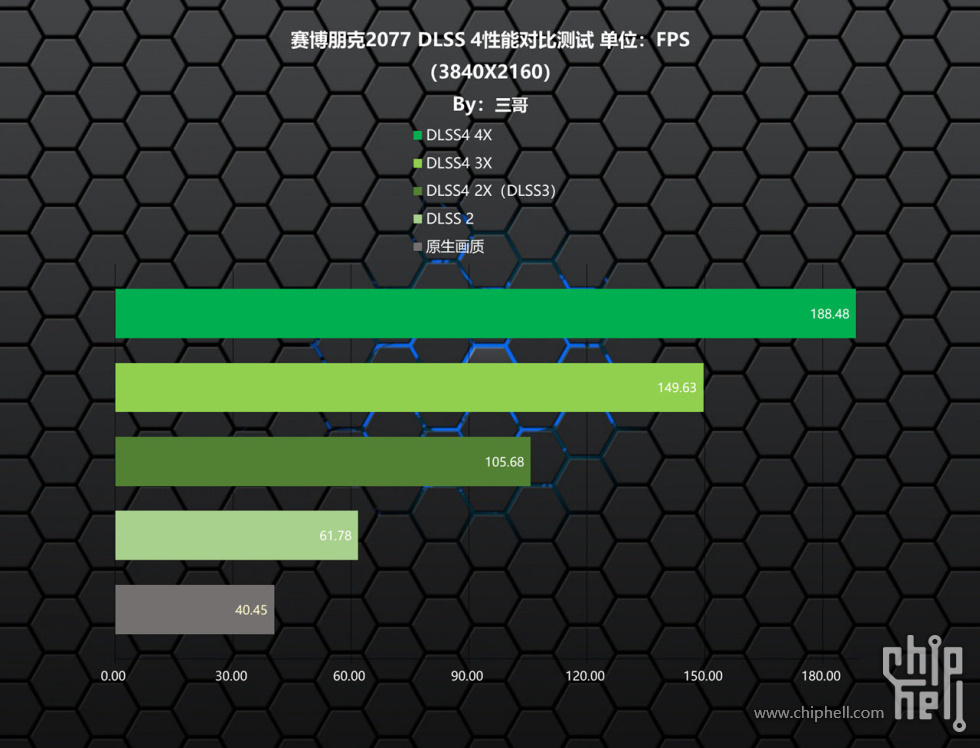The width and height of the screenshot is (980, 748).
Task: Select the DLSS4 2X (DLSS3) legend label
Action: click(491, 191)
